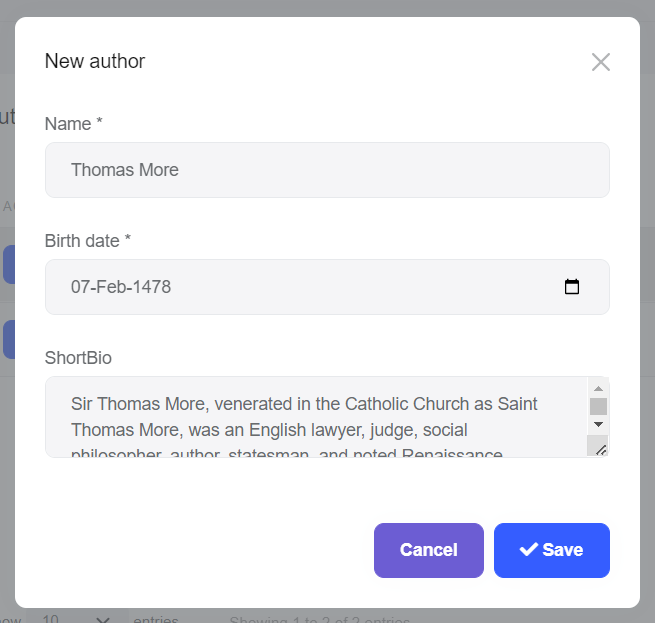Select the day segment "07" in Birth date

click(81, 287)
